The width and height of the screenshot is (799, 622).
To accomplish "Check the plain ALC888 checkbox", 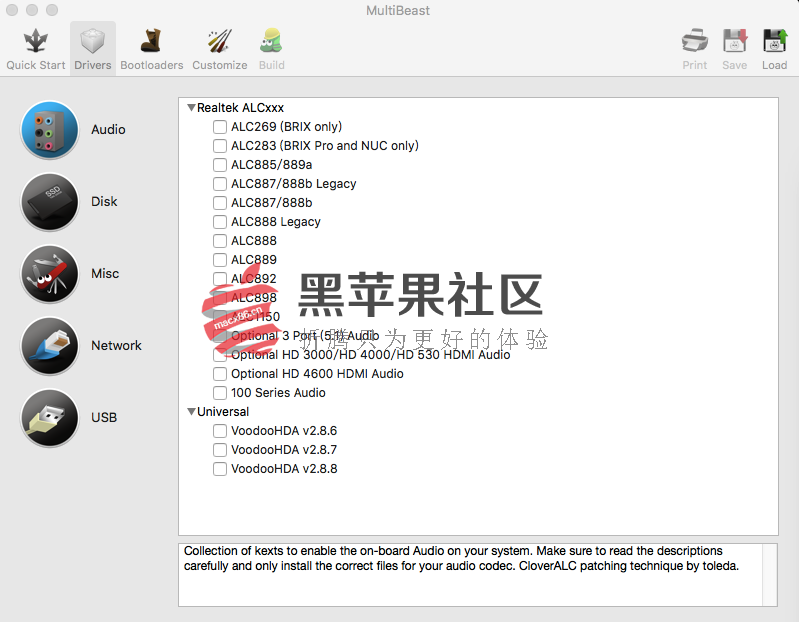I will (x=220, y=240).
